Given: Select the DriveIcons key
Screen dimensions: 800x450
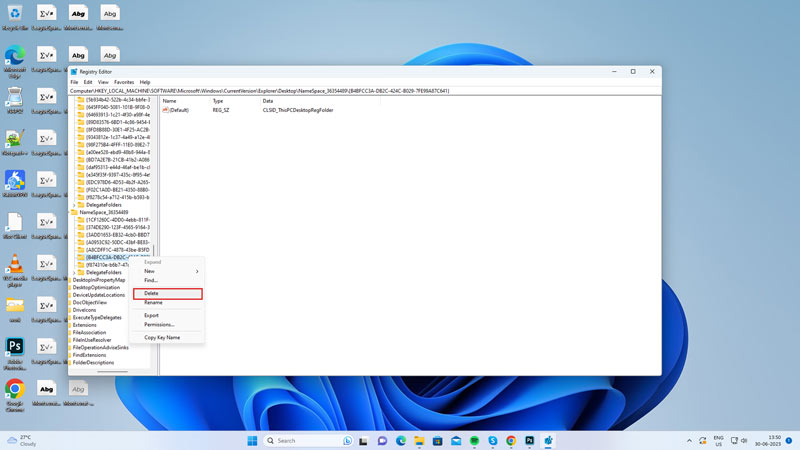Looking at the screenshot, I should [84, 310].
